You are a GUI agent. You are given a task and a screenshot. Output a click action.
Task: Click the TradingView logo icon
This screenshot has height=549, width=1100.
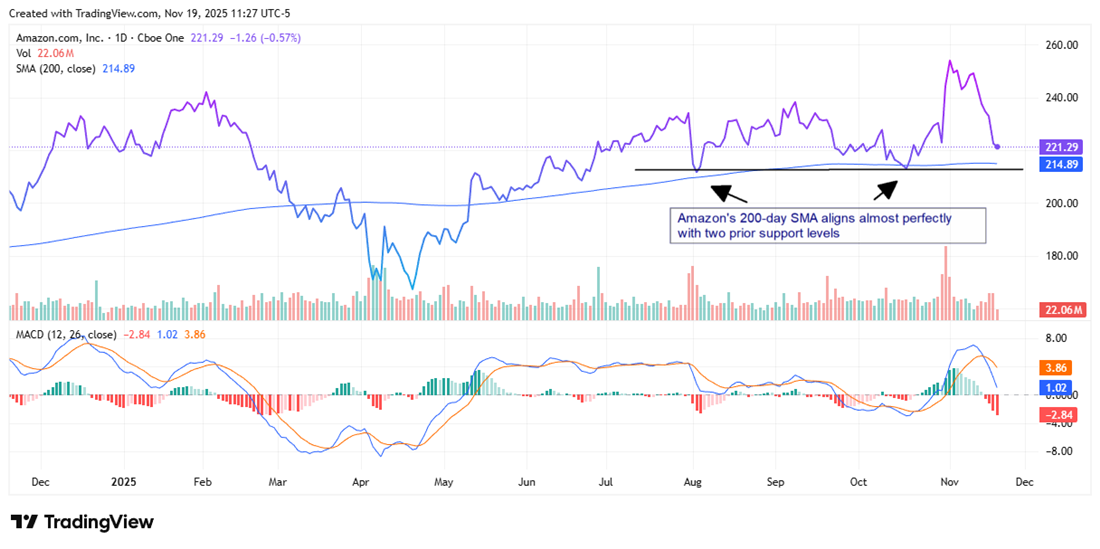pos(25,522)
